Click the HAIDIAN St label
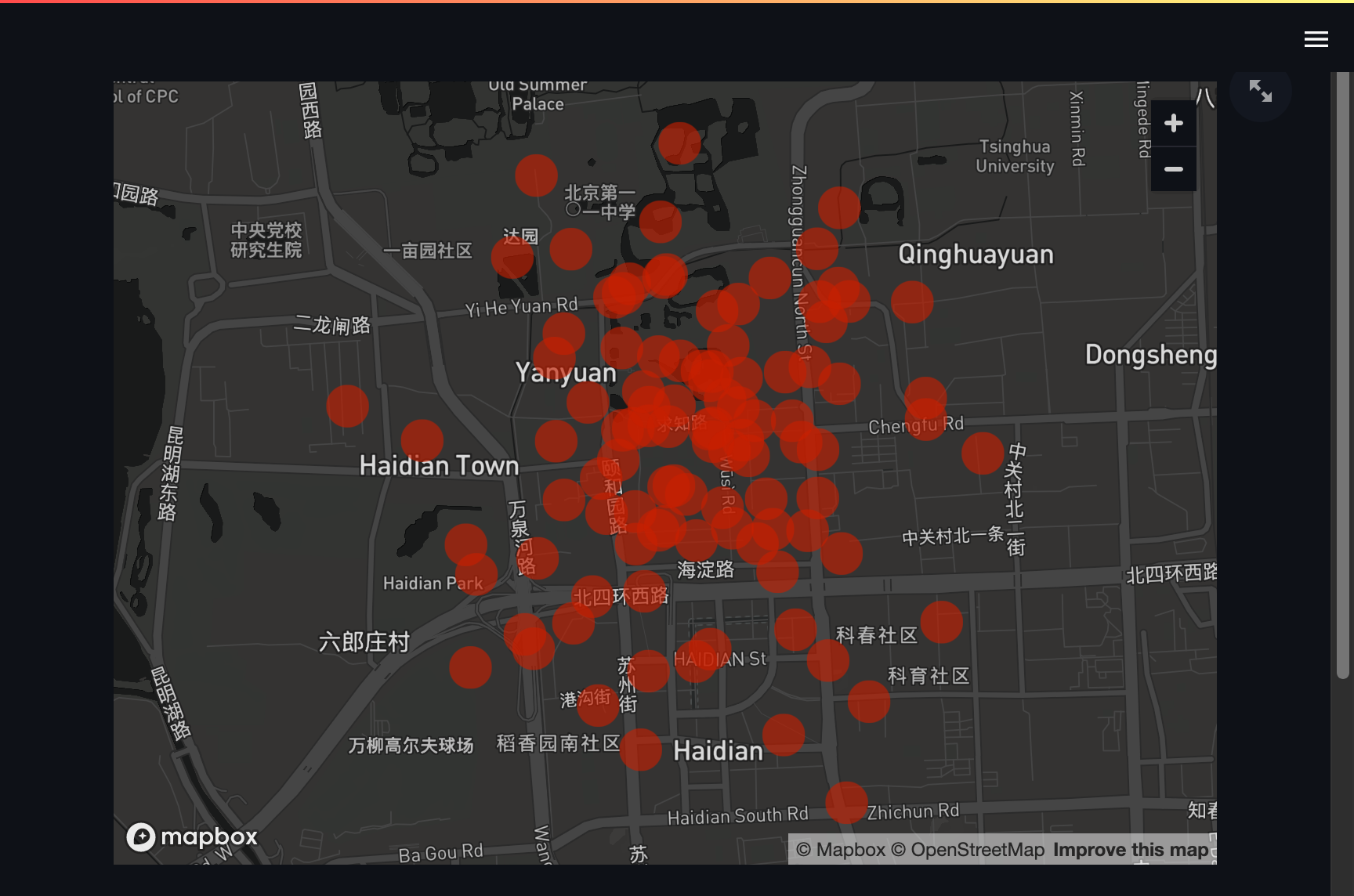Image resolution: width=1354 pixels, height=896 pixels. pos(719,659)
